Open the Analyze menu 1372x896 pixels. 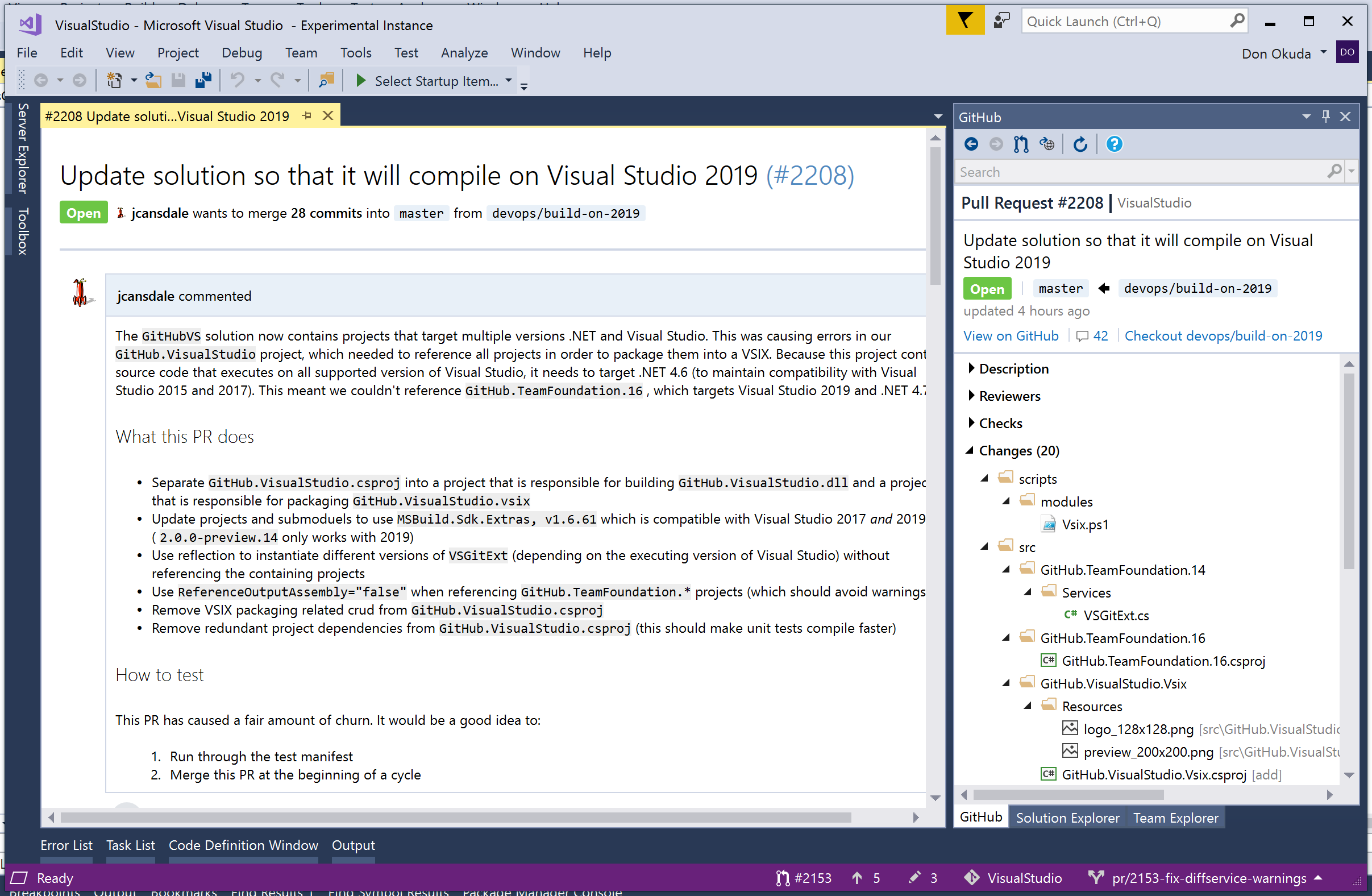[x=464, y=53]
